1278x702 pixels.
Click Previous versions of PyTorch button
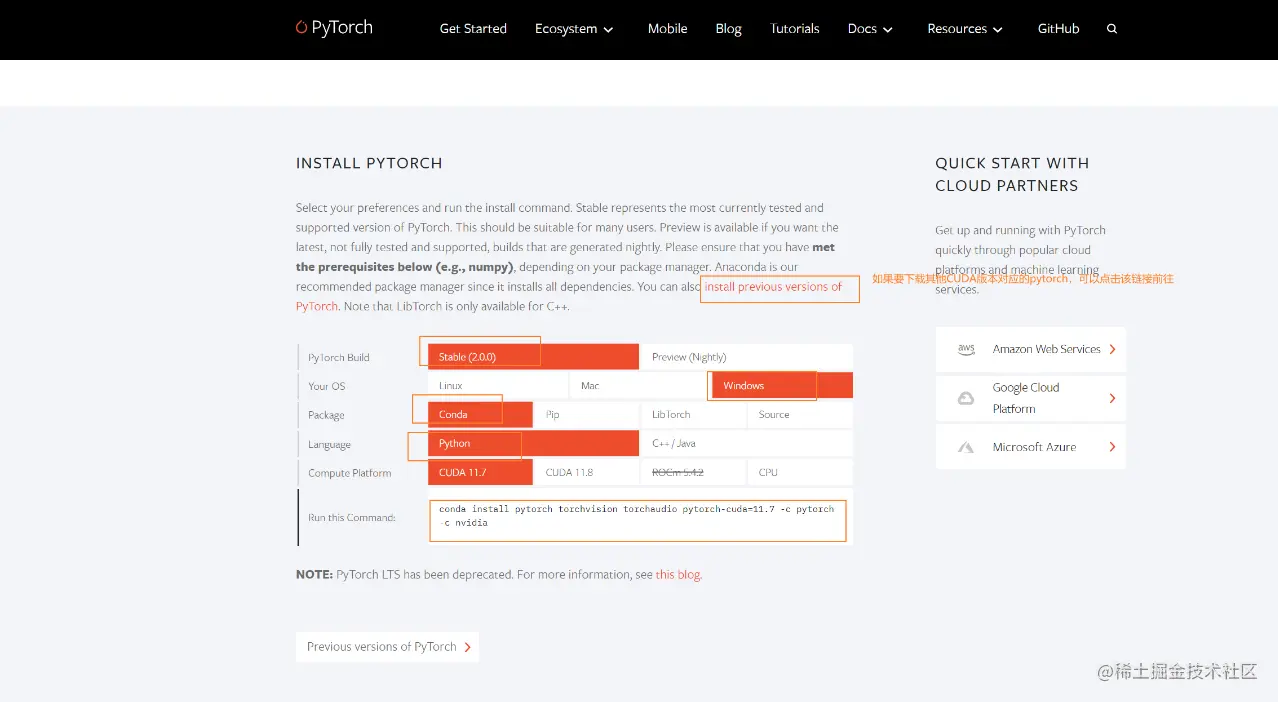(388, 647)
